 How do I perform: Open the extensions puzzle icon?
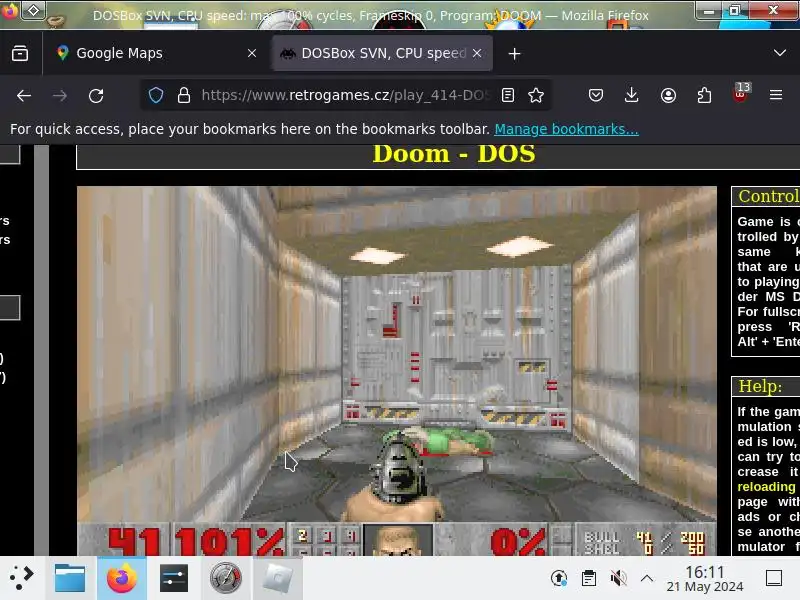(x=704, y=95)
